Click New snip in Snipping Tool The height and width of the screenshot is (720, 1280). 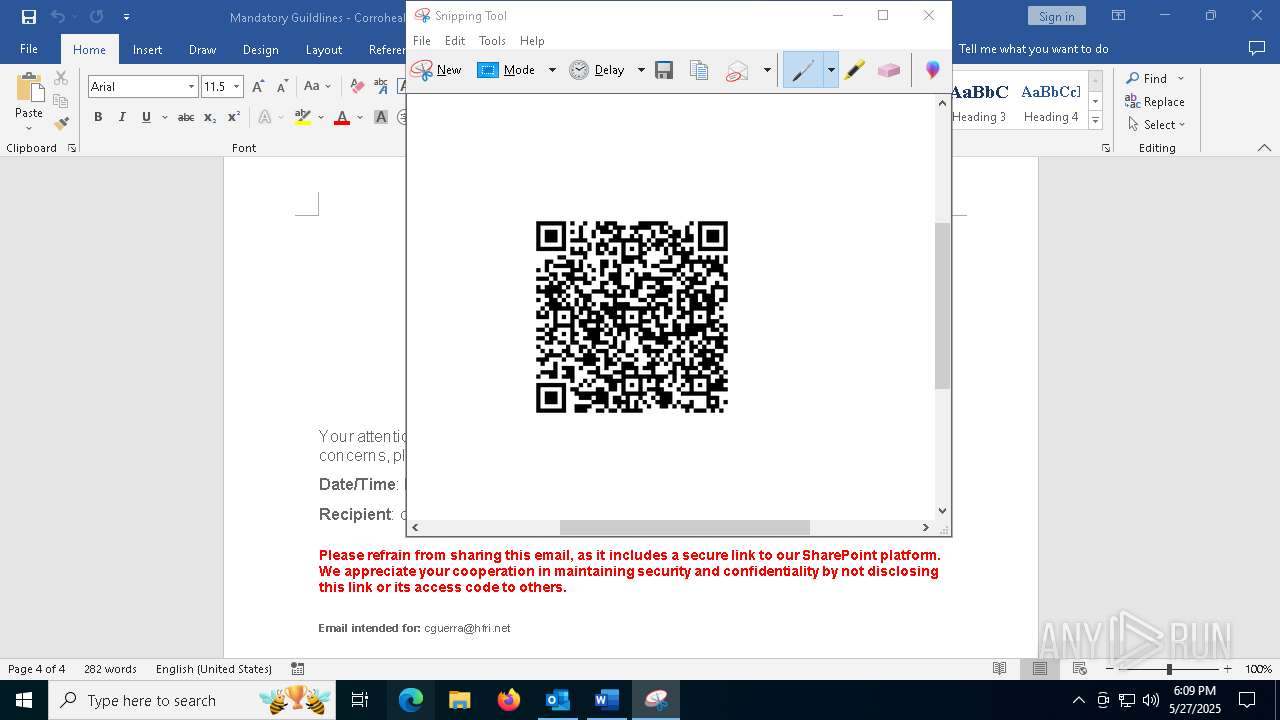coord(436,70)
